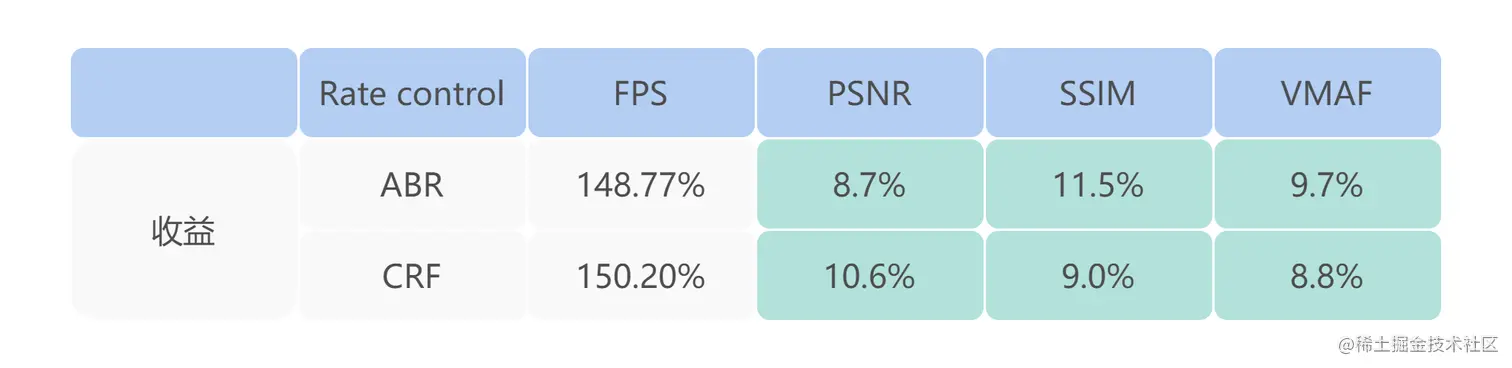The height and width of the screenshot is (368, 1512).
Task: Click the blank top-left header cell
Action: pyautogui.click(x=184, y=93)
